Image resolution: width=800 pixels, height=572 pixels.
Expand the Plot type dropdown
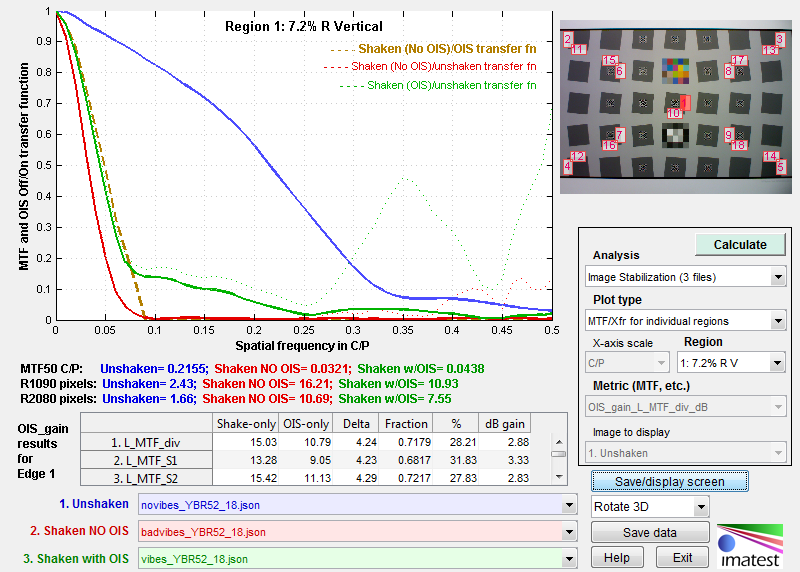point(685,320)
